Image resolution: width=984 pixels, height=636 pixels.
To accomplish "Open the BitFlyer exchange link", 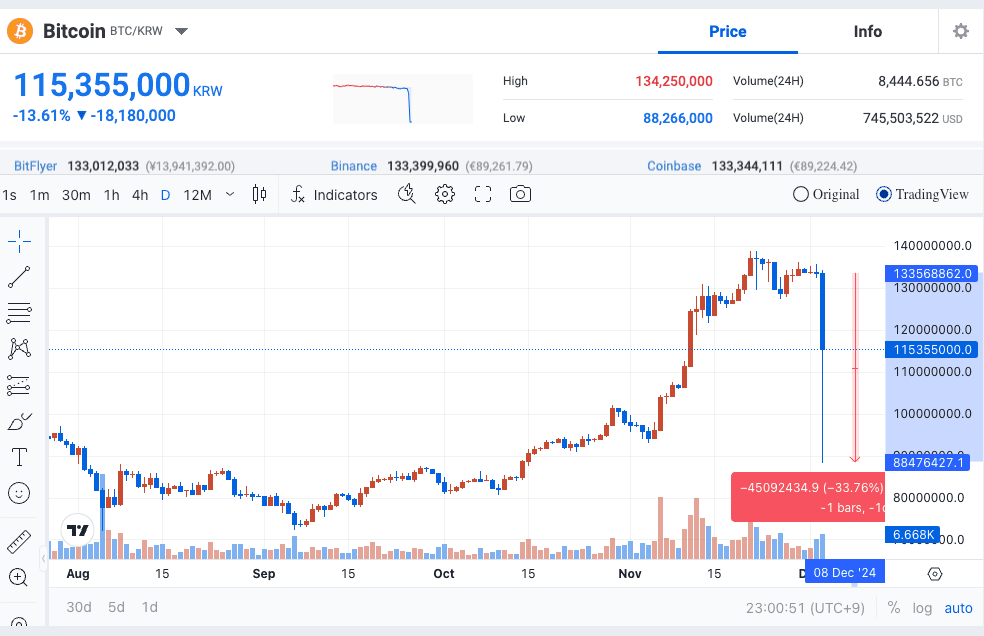I will (35, 166).
